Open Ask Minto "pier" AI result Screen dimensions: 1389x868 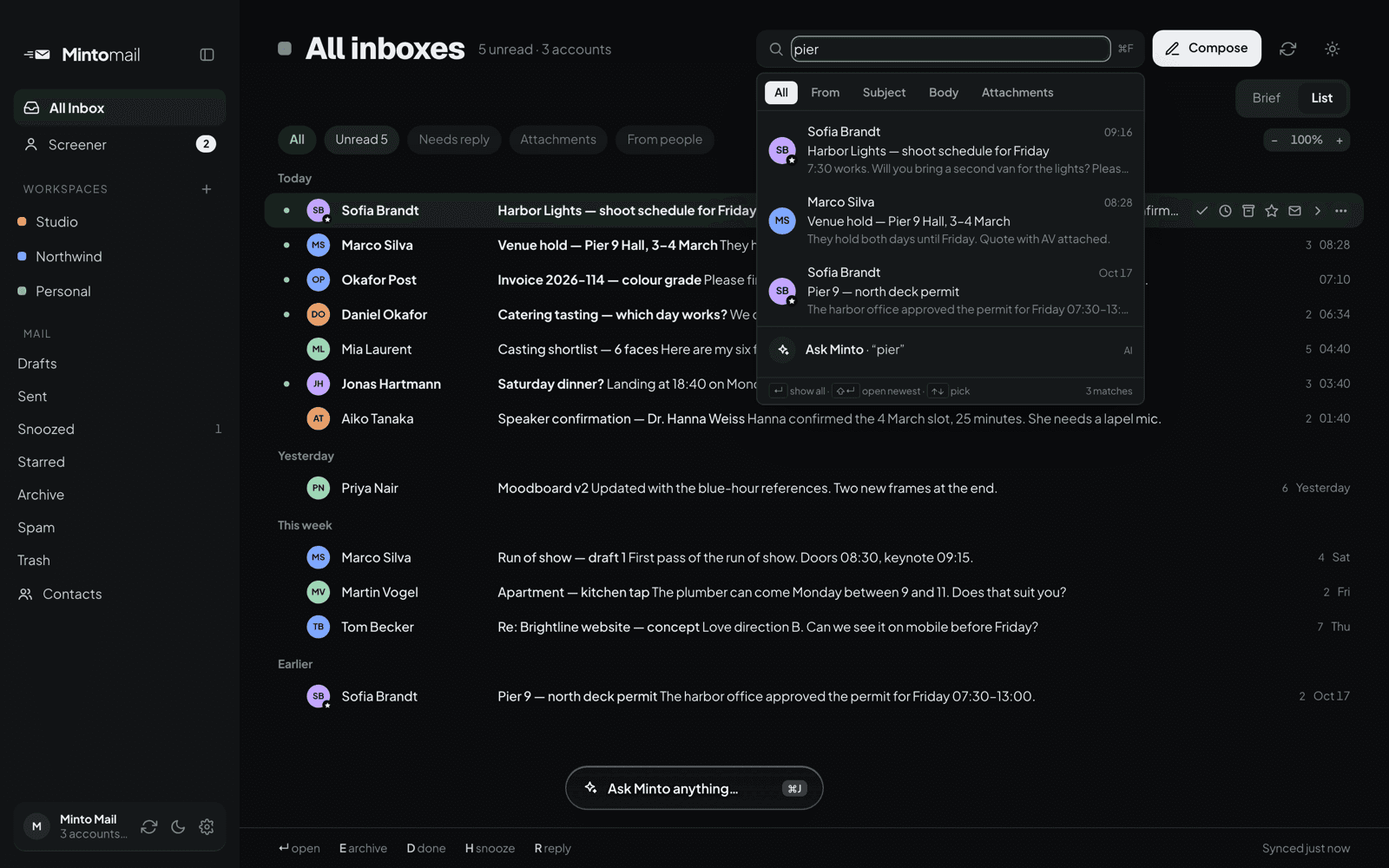(x=951, y=350)
